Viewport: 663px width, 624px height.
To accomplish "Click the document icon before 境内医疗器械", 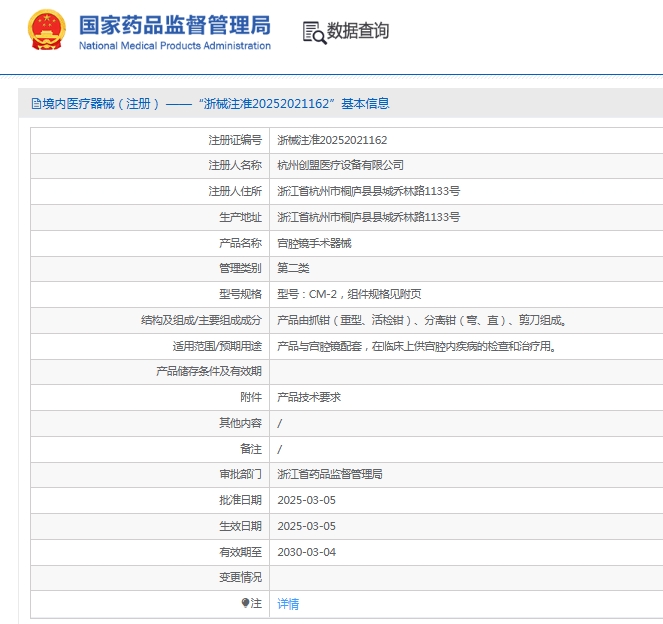I will tap(36, 104).
